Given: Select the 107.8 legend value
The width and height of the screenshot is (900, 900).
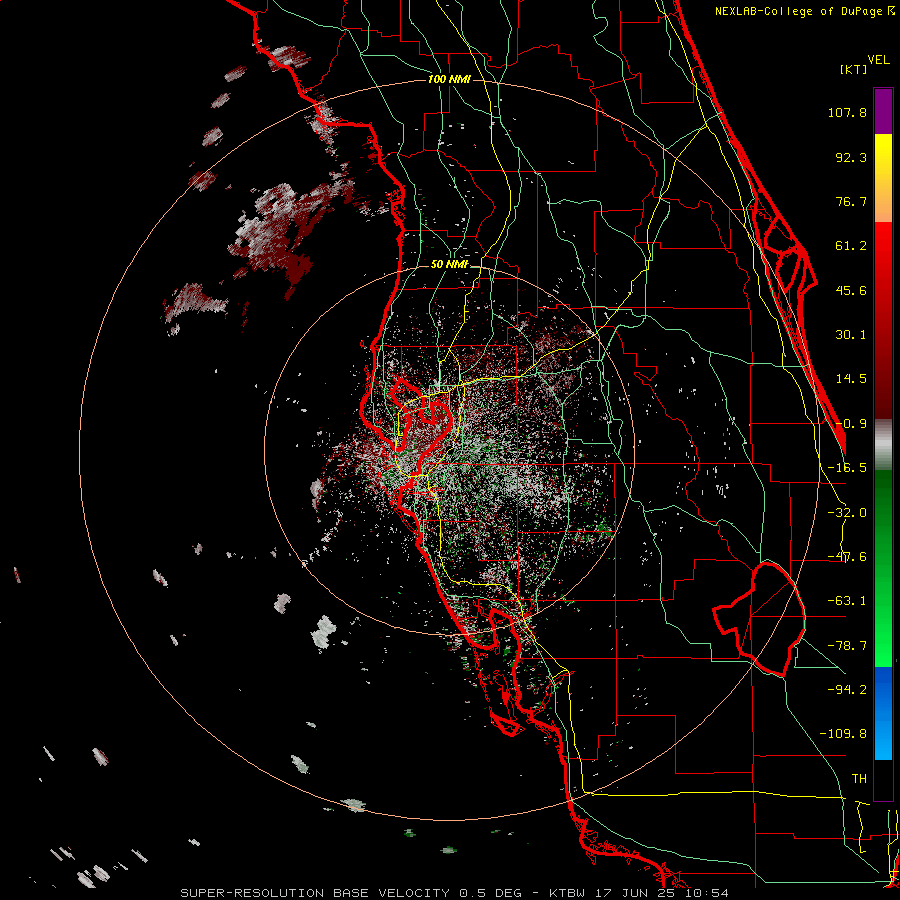Looking at the screenshot, I should 847,112.
